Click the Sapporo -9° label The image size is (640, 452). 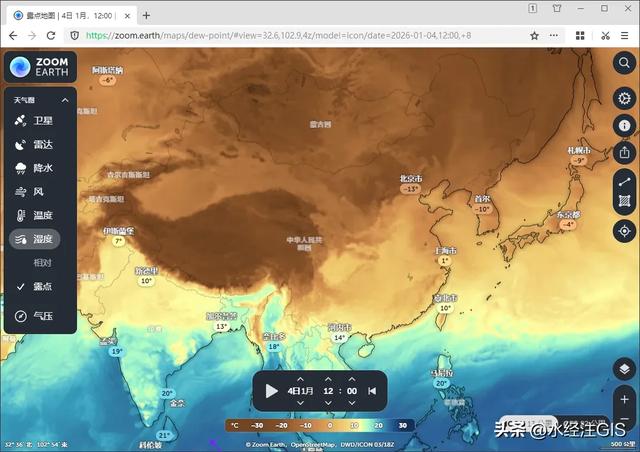point(579,160)
